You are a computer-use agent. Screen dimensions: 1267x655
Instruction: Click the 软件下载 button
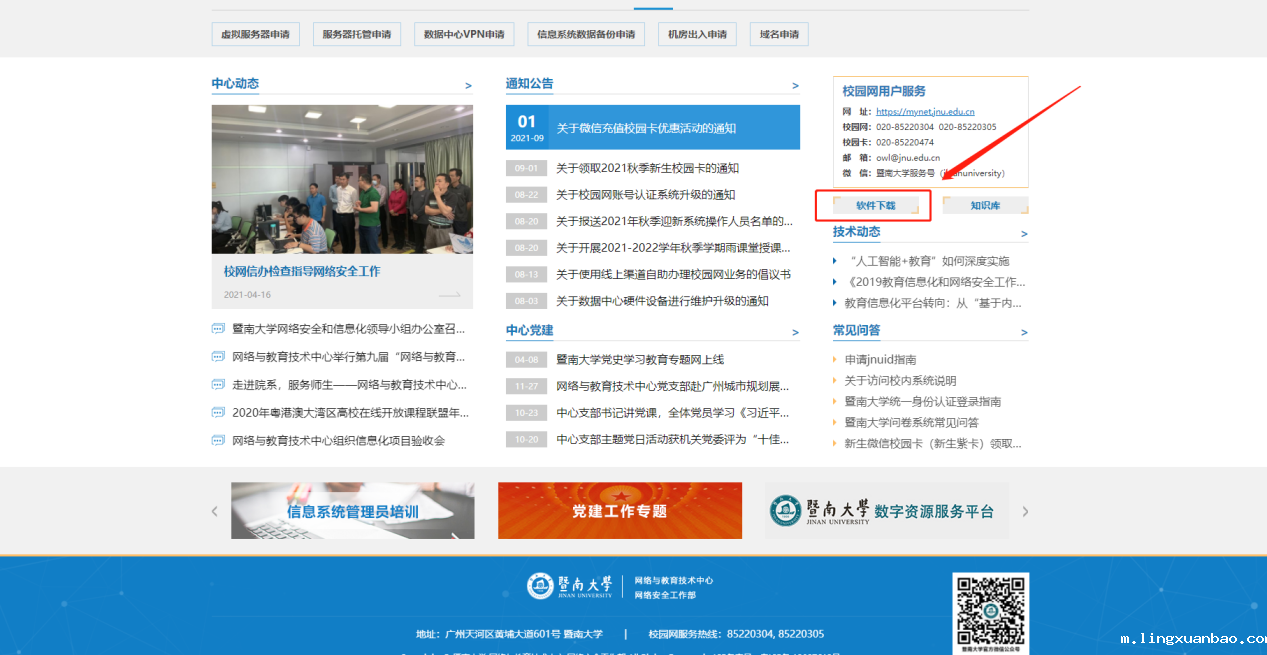coord(875,205)
